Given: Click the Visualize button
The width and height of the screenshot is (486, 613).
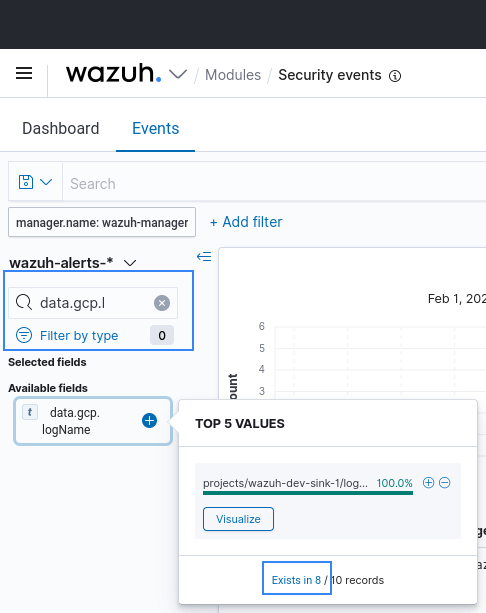Looking at the screenshot, I should pyautogui.click(x=238, y=519).
